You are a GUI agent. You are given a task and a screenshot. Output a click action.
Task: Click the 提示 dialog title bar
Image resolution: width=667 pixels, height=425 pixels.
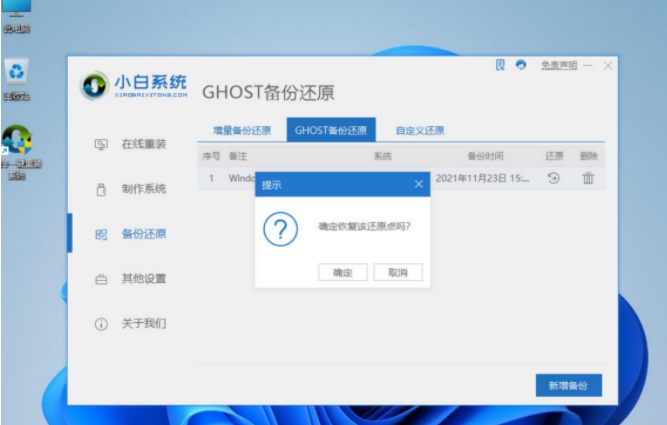point(342,184)
